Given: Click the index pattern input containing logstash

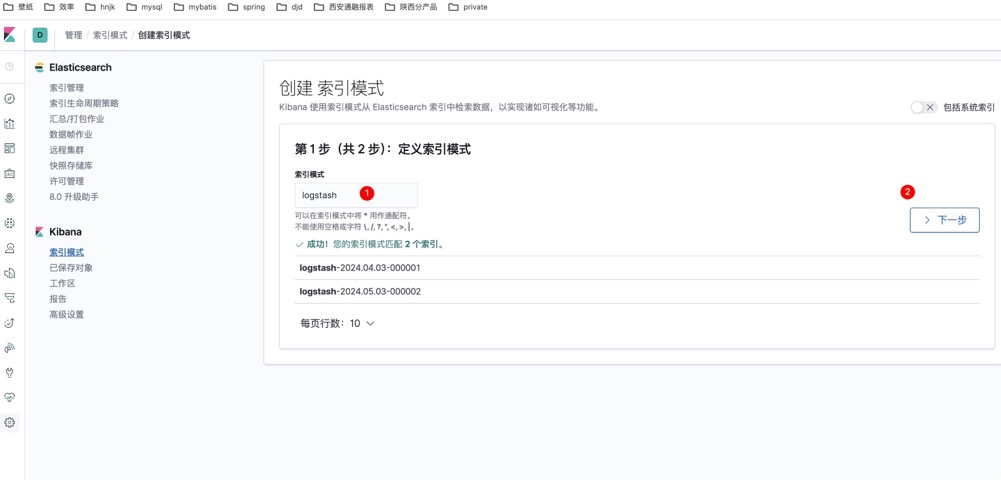Looking at the screenshot, I should (x=355, y=195).
